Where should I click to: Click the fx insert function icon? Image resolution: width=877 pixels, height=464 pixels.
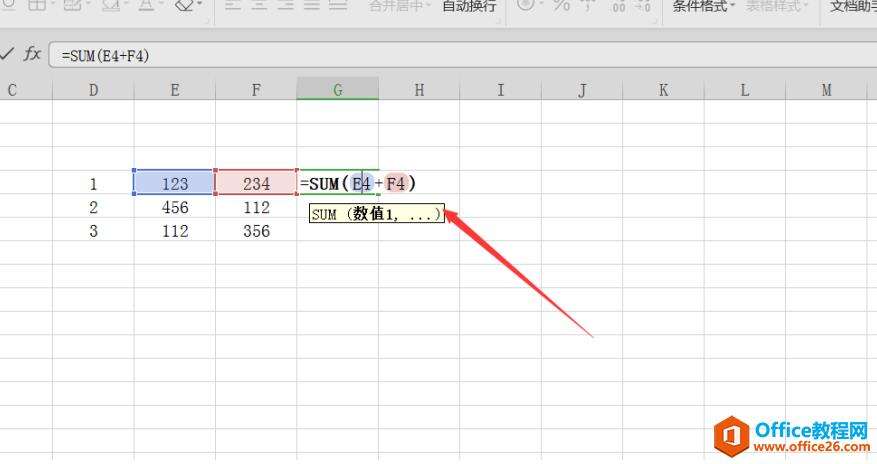point(32,54)
